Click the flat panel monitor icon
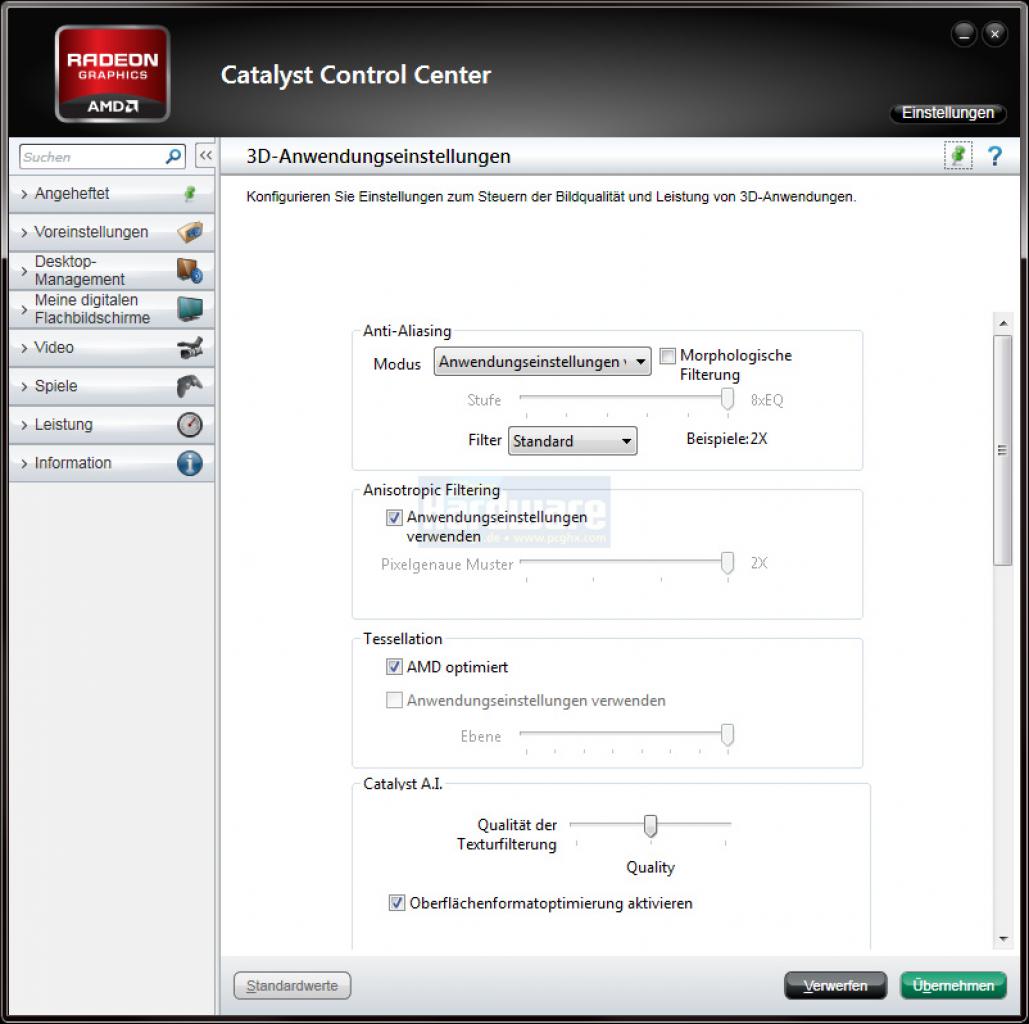1029x1024 pixels. 190,309
